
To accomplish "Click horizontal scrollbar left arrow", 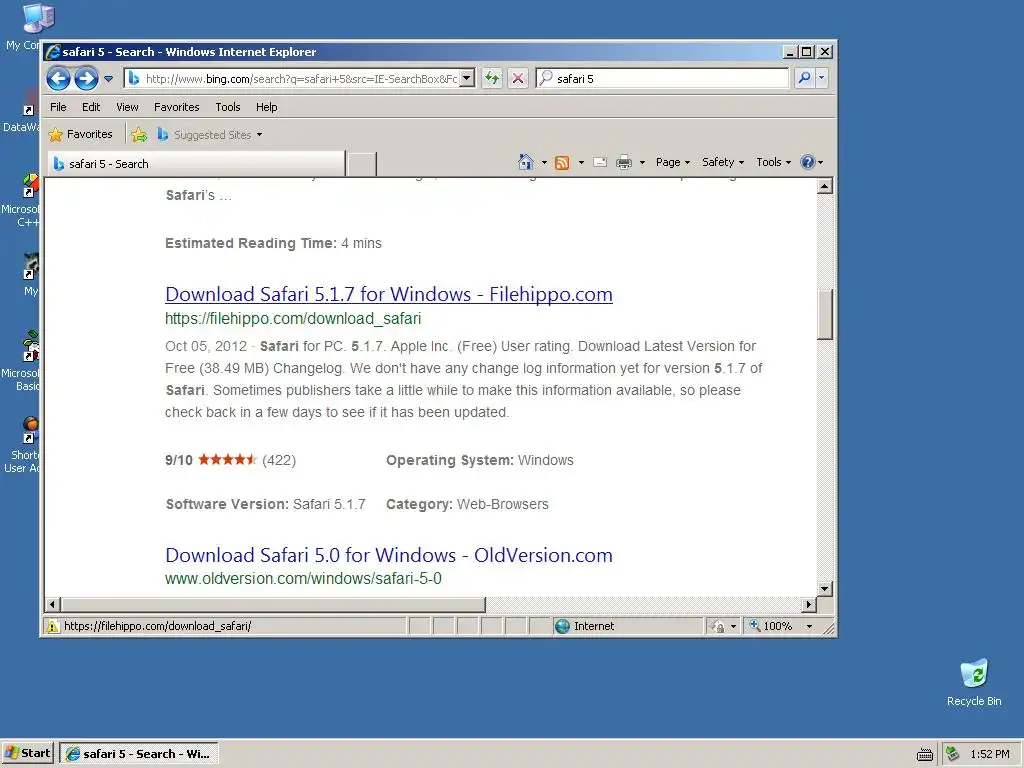I will [x=53, y=605].
